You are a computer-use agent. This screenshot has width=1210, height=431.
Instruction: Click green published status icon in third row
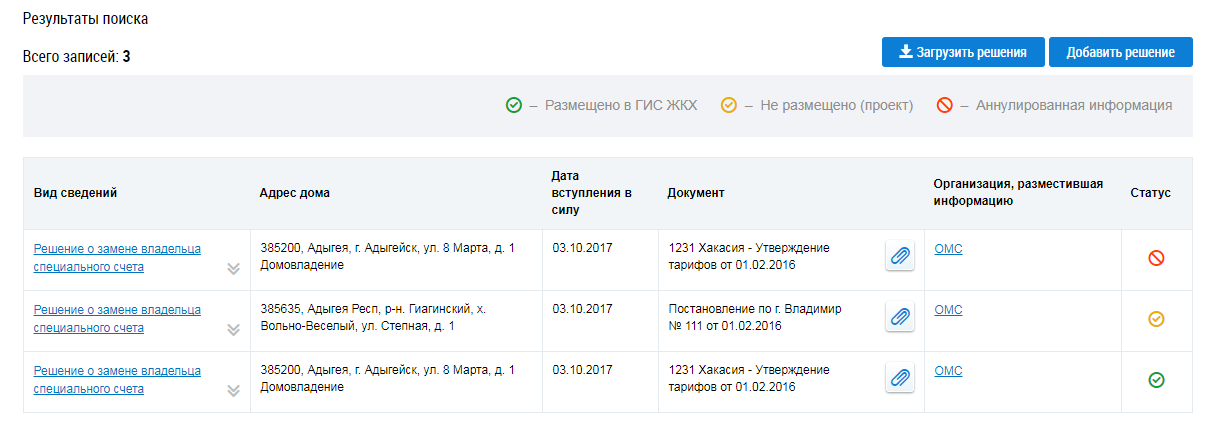click(x=1156, y=380)
